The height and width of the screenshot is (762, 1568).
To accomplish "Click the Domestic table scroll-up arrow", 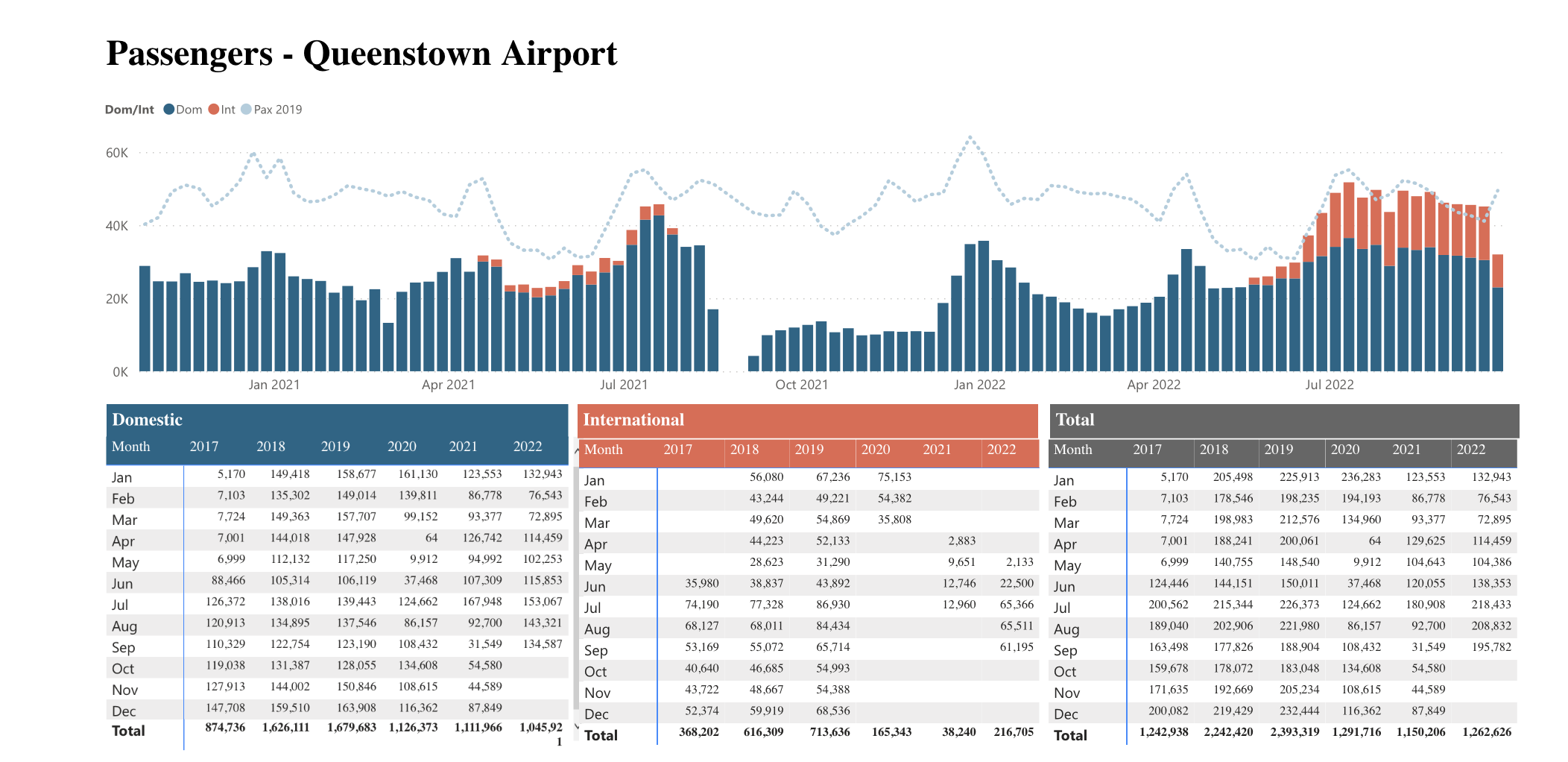I will (x=576, y=450).
